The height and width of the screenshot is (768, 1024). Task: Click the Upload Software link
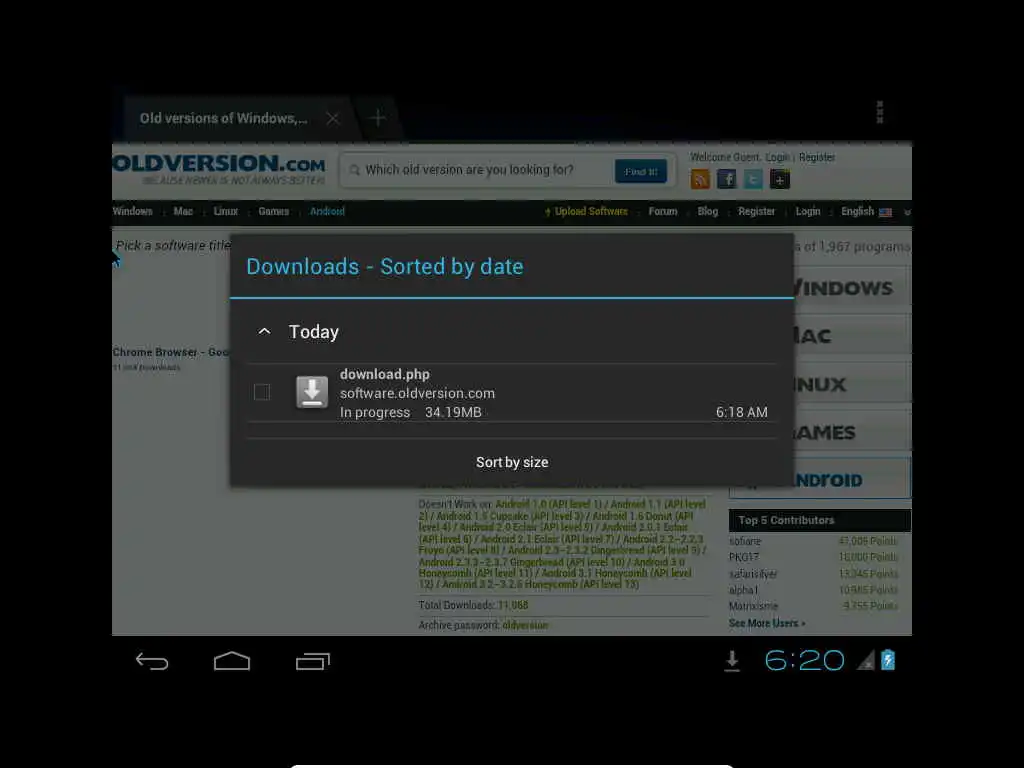click(586, 211)
